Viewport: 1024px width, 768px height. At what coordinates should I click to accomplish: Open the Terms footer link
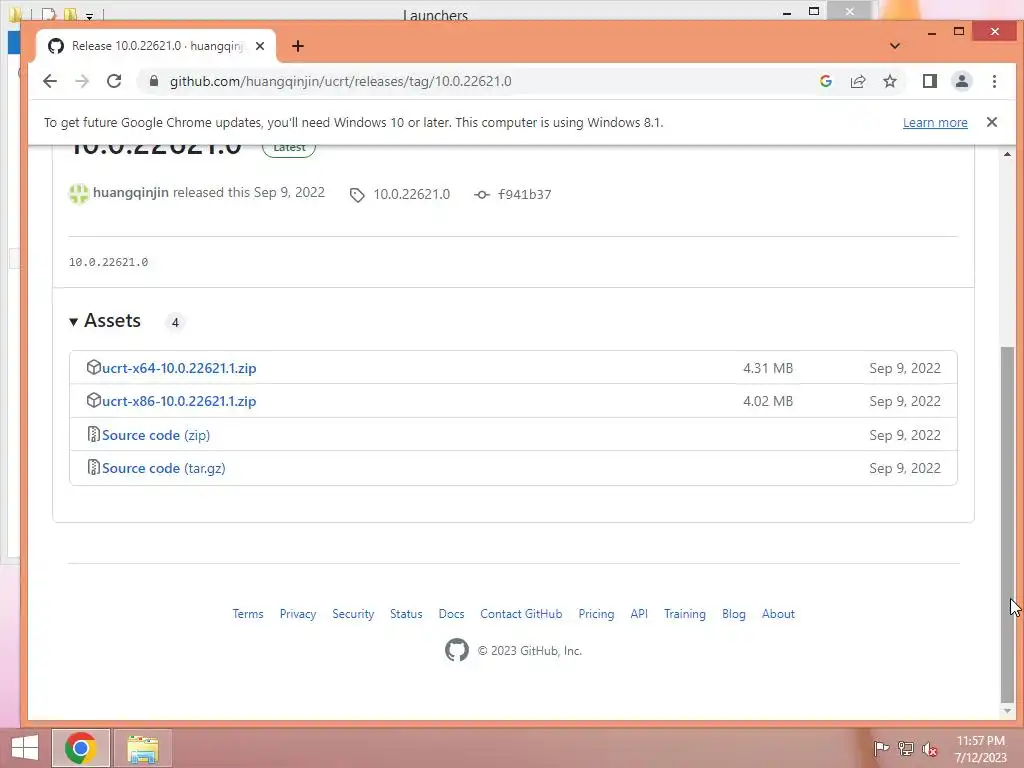coord(248,614)
